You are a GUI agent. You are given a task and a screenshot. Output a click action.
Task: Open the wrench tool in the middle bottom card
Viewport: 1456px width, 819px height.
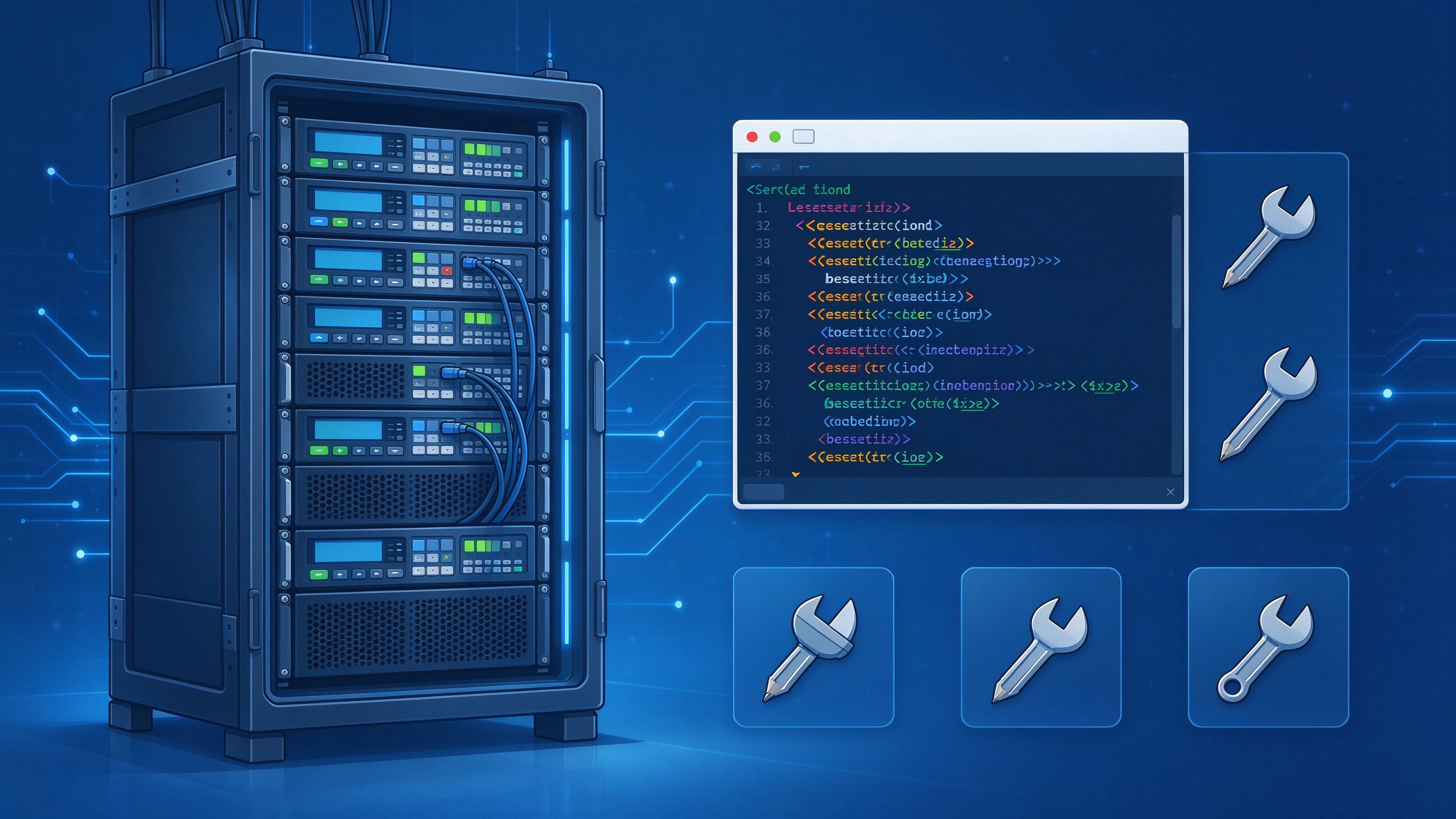point(1040,650)
